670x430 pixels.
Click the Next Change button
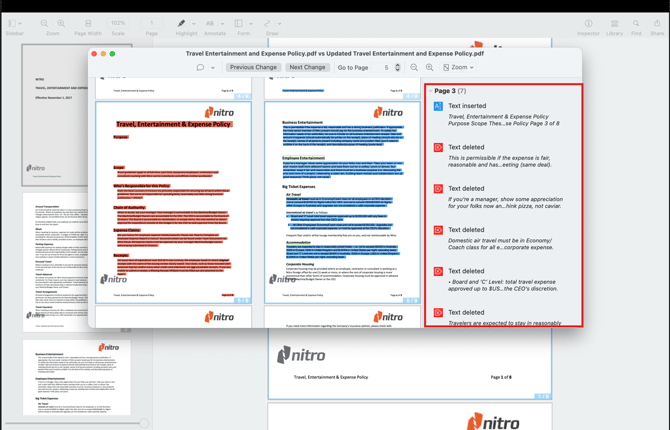point(307,68)
